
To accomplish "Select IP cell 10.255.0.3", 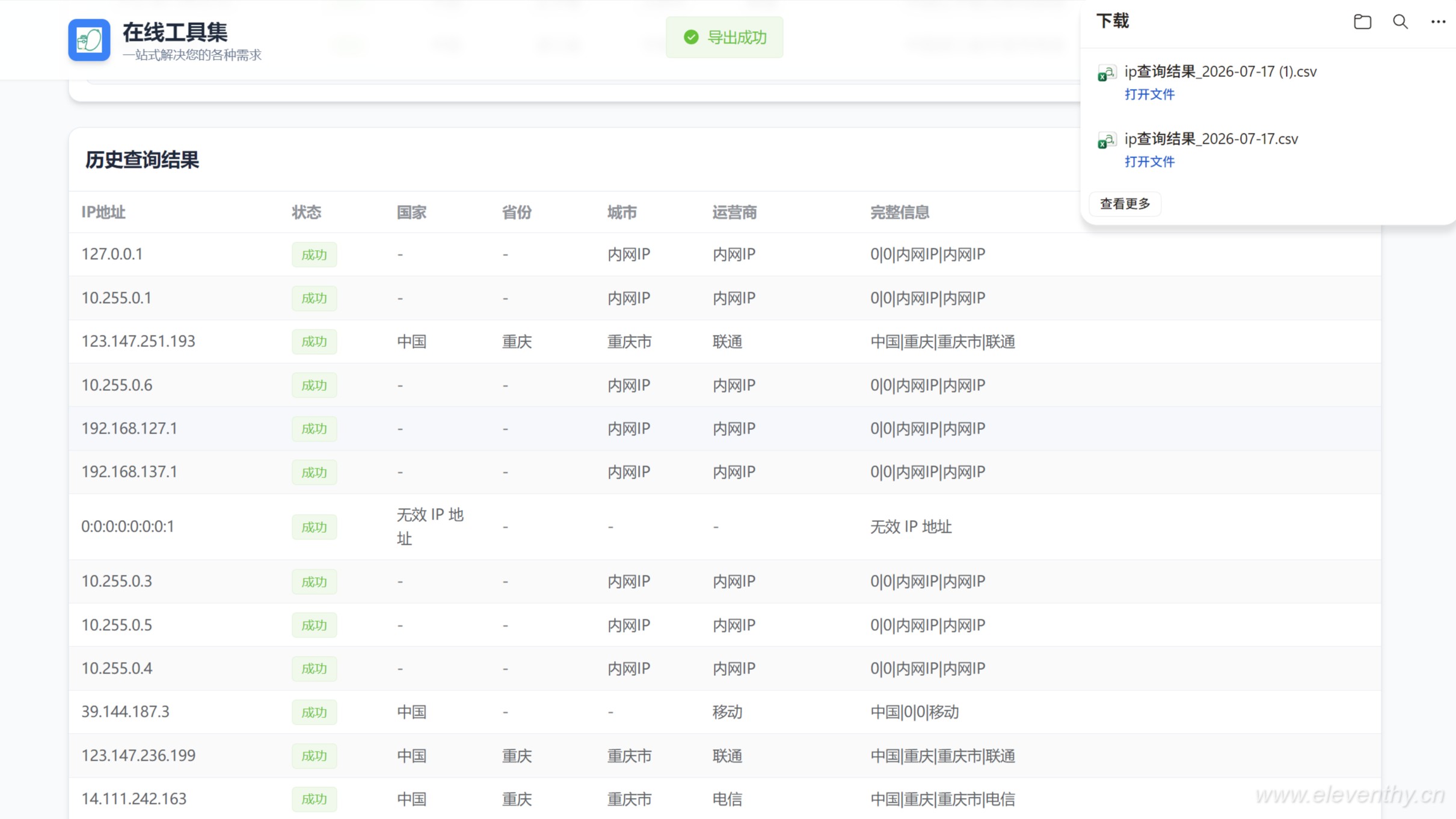I will coord(117,581).
